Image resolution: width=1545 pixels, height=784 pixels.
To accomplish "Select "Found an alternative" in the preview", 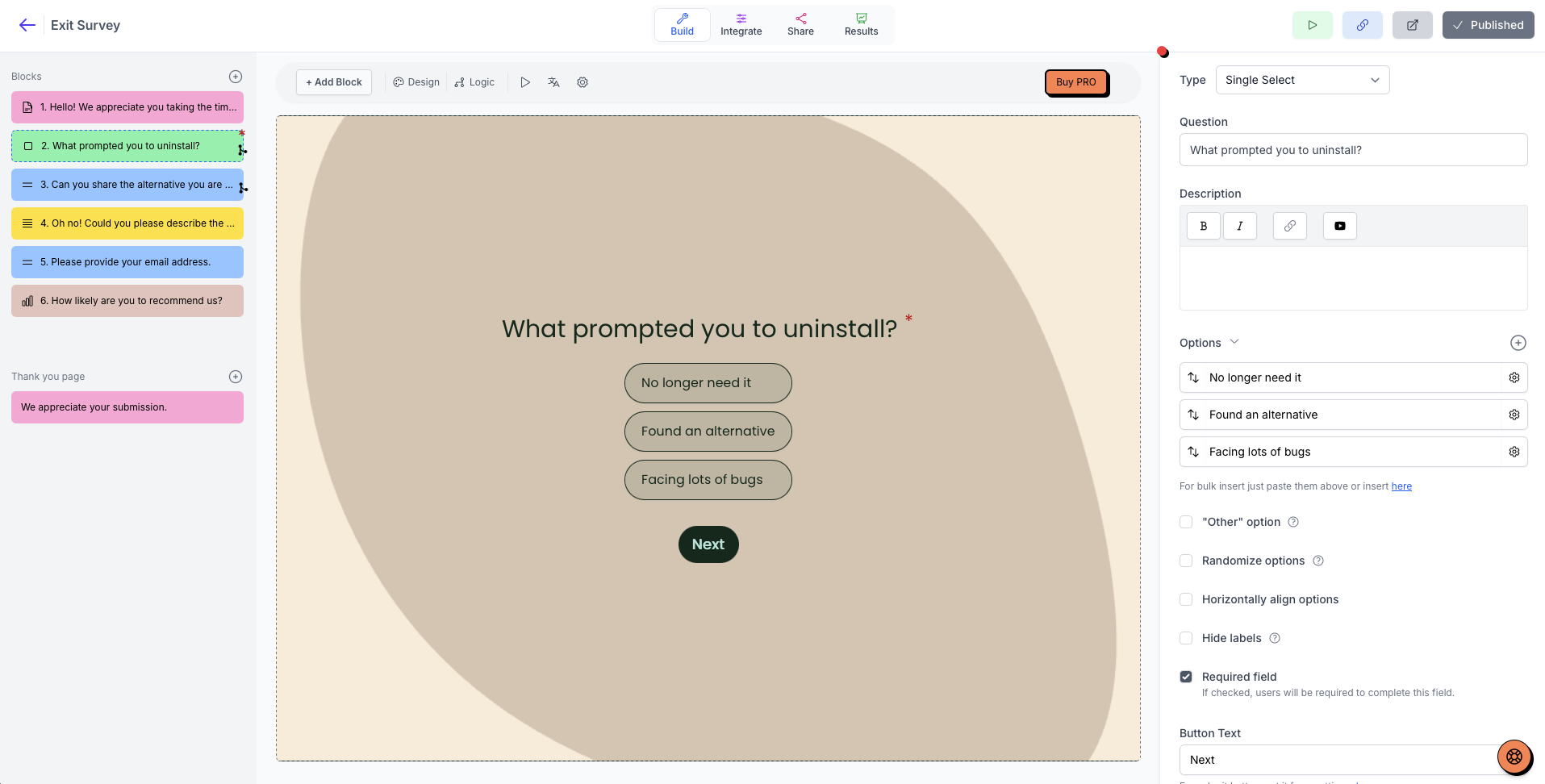I will pos(708,432).
